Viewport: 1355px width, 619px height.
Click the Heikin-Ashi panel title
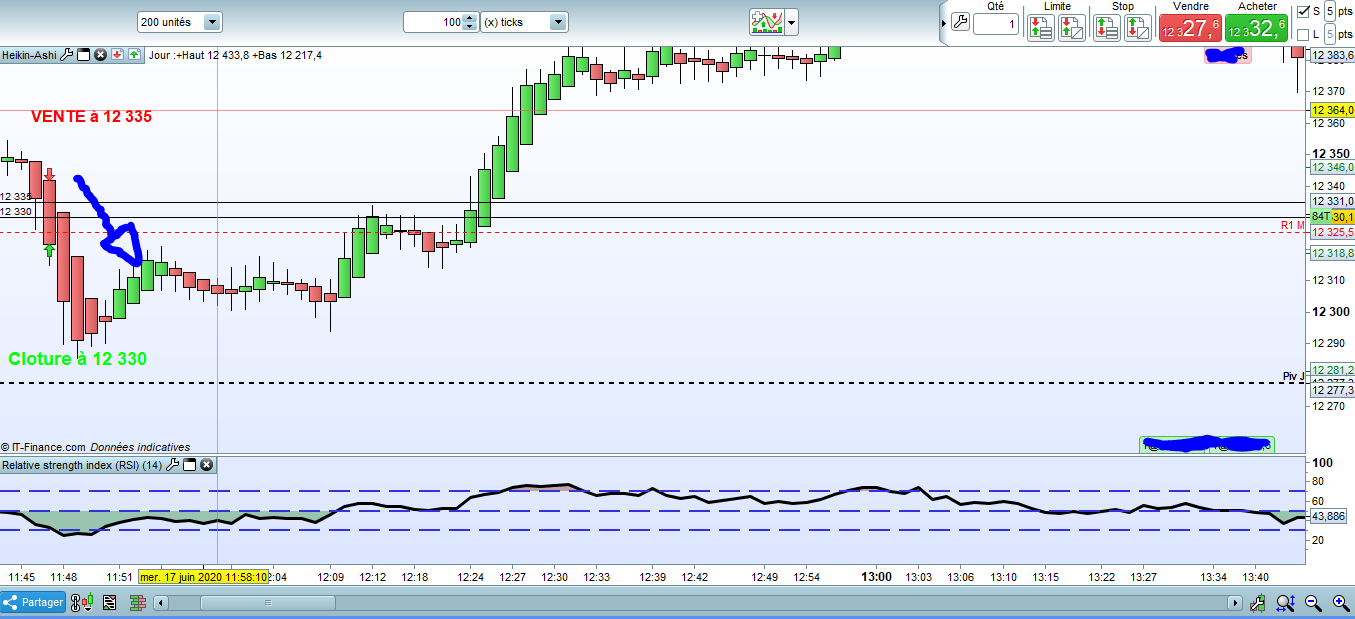click(29, 55)
